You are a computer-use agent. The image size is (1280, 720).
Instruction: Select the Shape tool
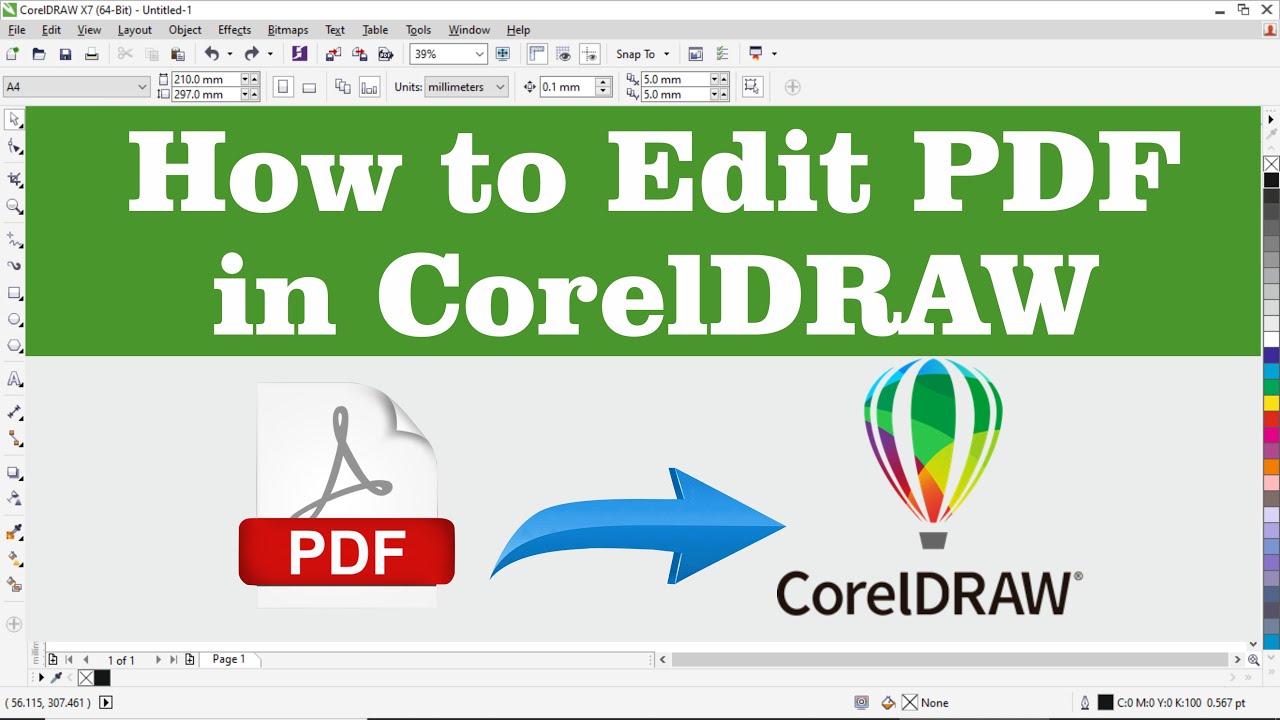[x=14, y=148]
